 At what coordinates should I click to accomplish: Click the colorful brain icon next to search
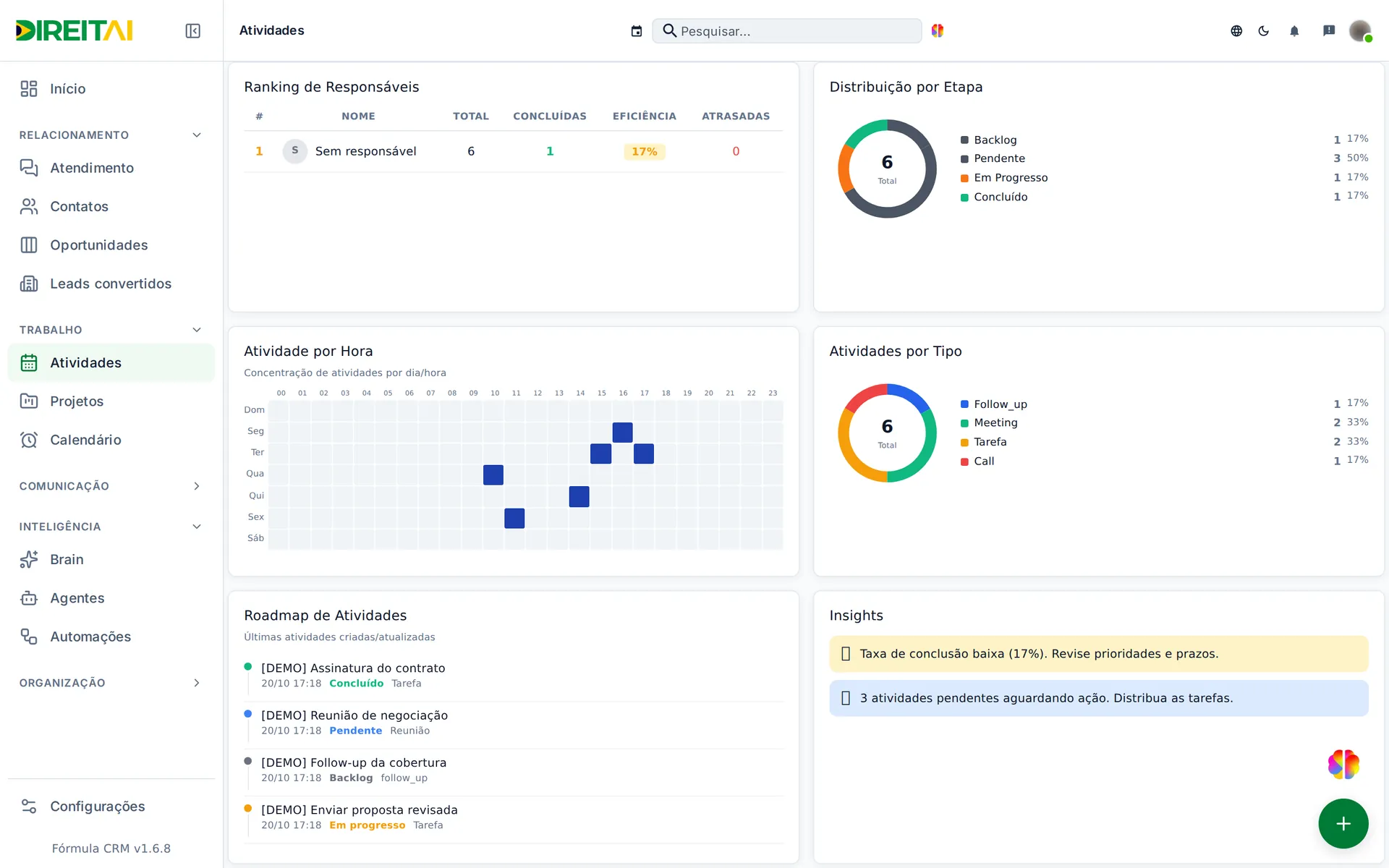(938, 30)
